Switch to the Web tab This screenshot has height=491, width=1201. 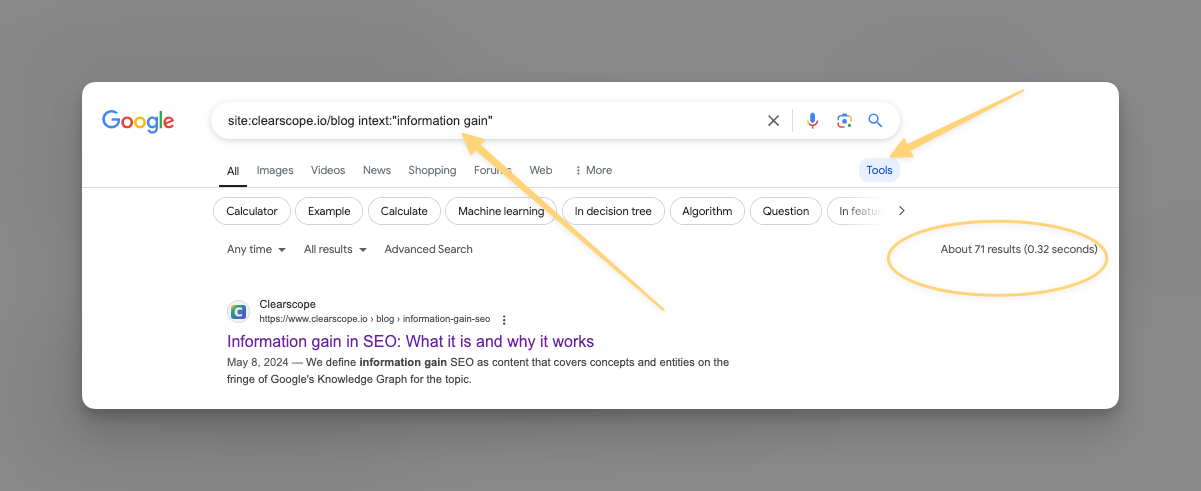tap(541, 170)
